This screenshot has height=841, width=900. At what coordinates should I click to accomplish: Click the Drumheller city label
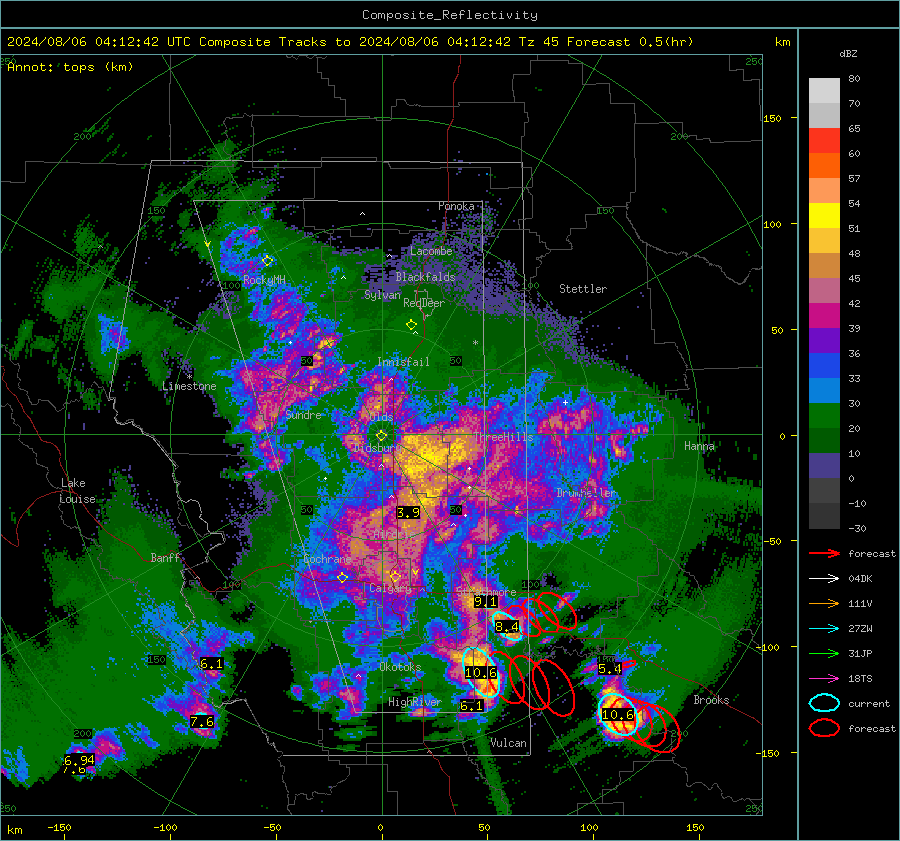(586, 493)
